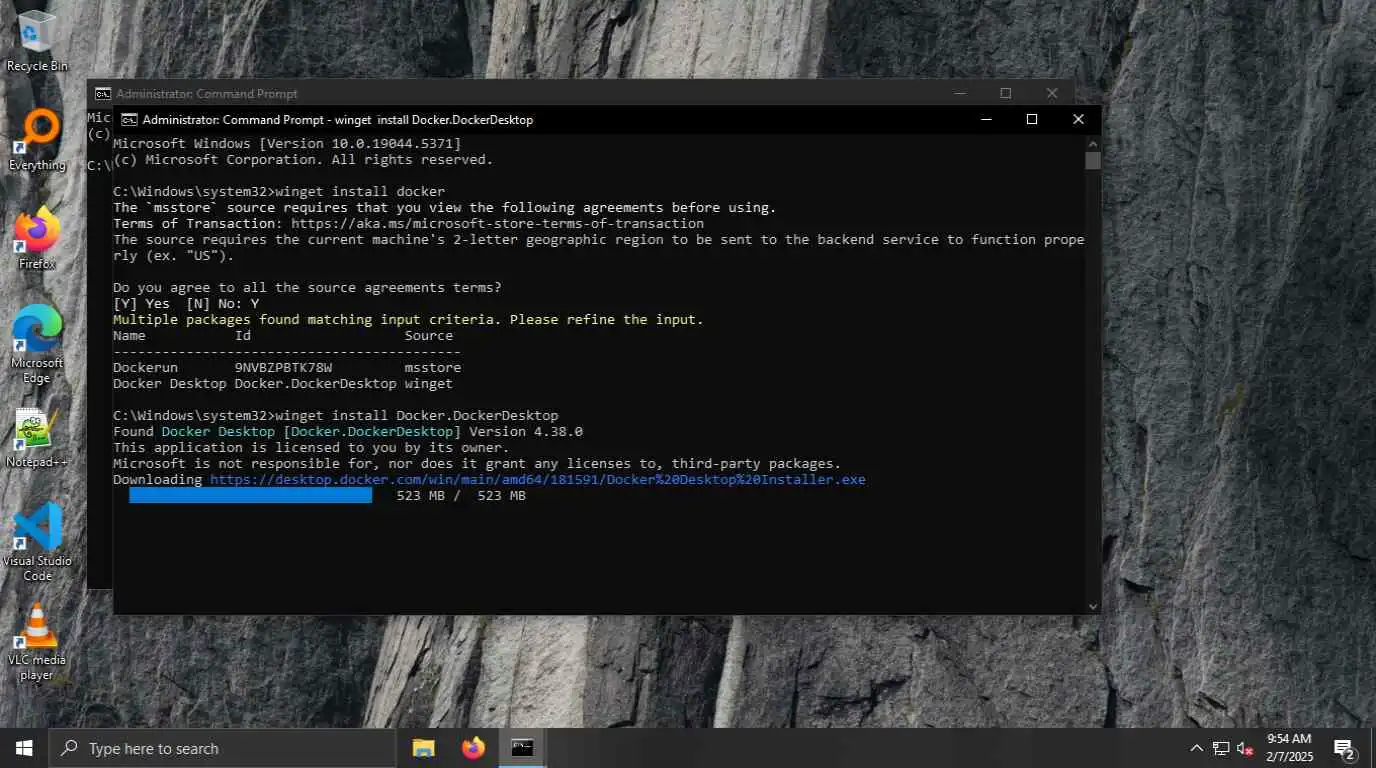Image resolution: width=1376 pixels, height=768 pixels.
Task: Switch to Command Prompt taskbar button
Action: point(522,748)
